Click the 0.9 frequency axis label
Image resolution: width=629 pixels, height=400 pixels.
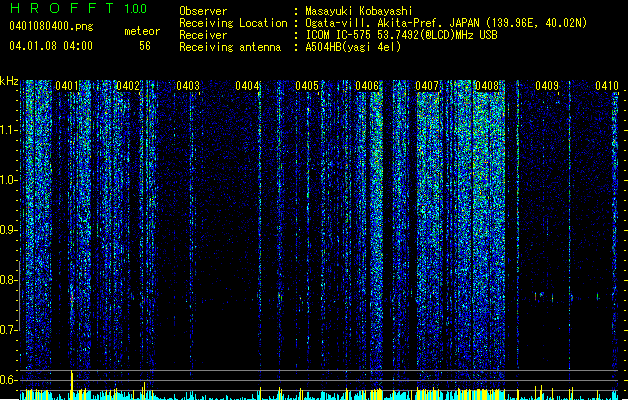pos(8,230)
